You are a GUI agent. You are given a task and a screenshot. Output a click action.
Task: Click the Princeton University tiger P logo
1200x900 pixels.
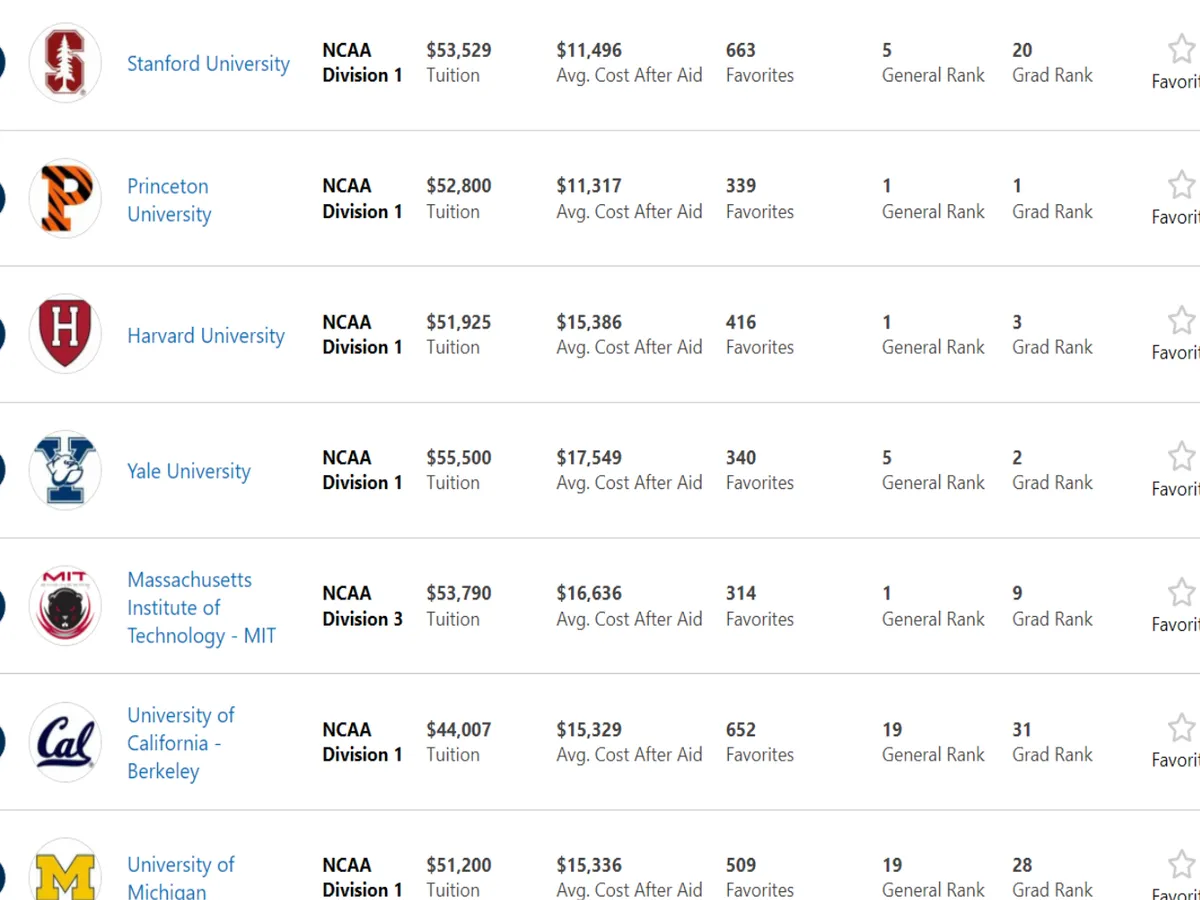point(65,199)
